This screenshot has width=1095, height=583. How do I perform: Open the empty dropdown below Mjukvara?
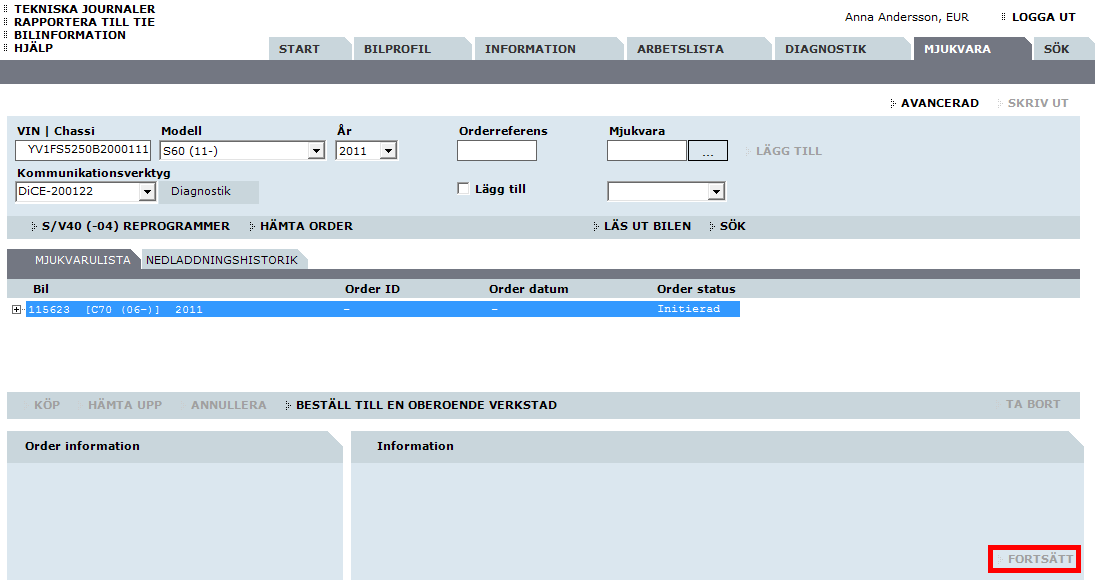(x=667, y=191)
